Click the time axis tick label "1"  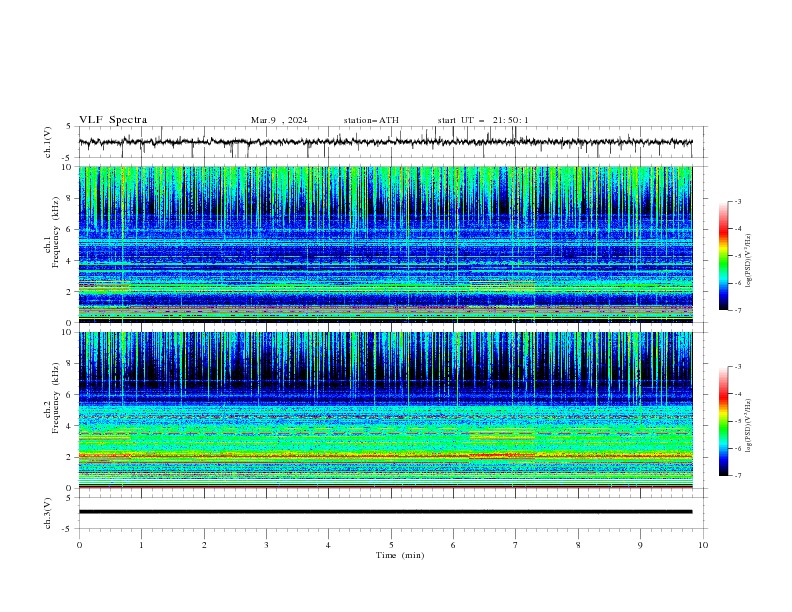(141, 545)
